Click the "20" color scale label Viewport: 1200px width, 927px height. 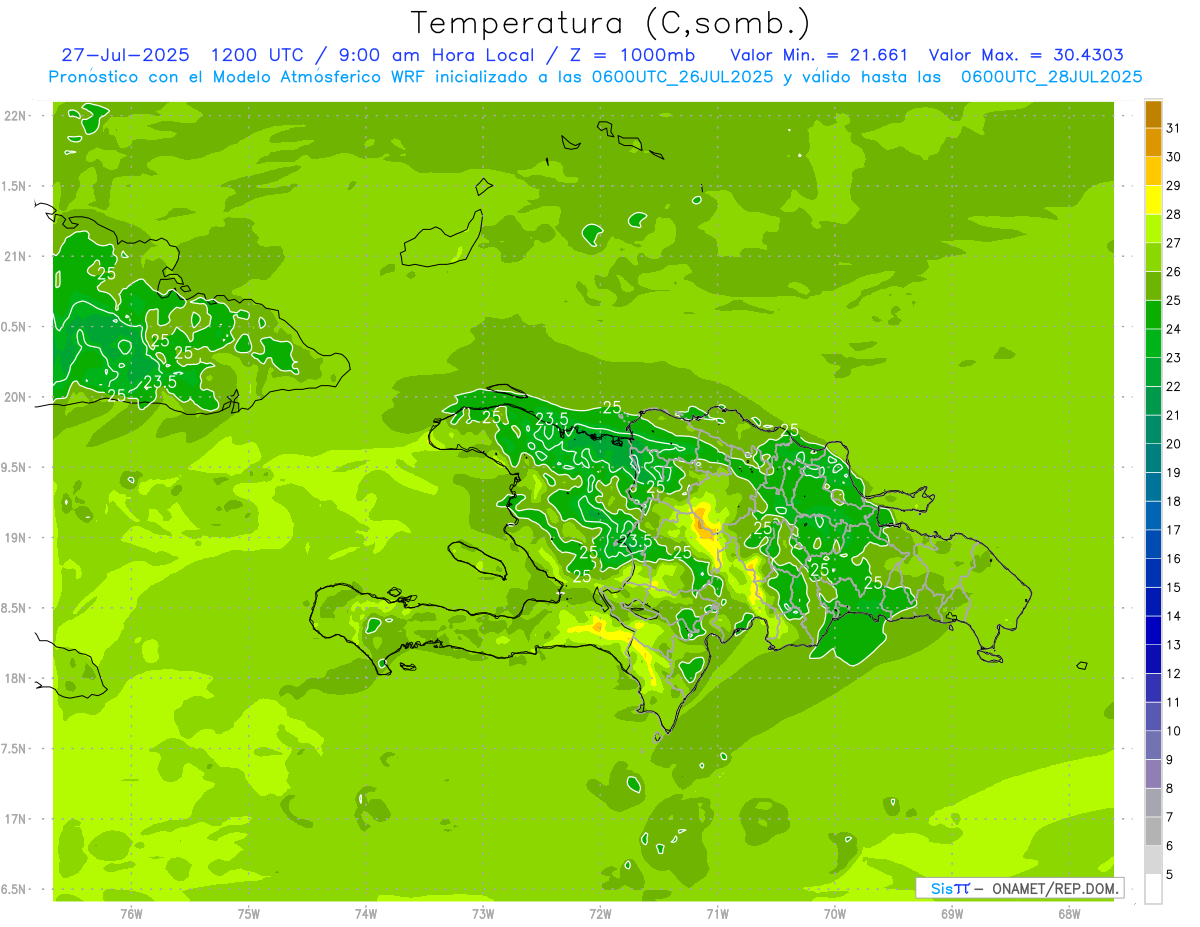point(1174,444)
